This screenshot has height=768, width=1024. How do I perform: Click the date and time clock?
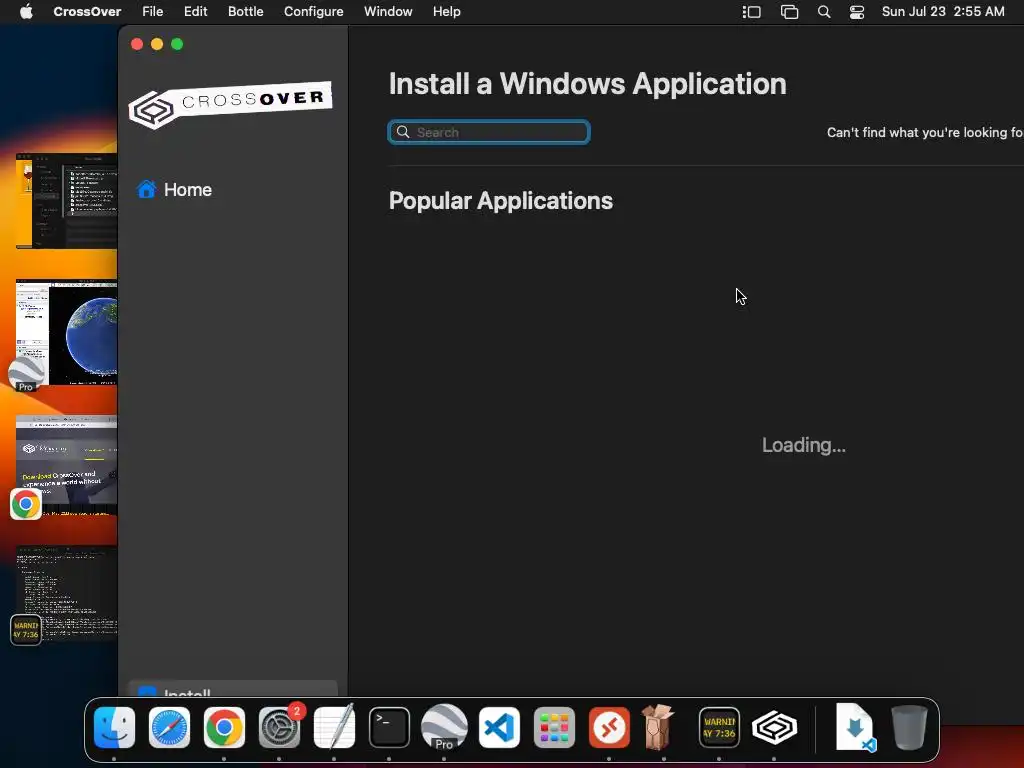[943, 11]
